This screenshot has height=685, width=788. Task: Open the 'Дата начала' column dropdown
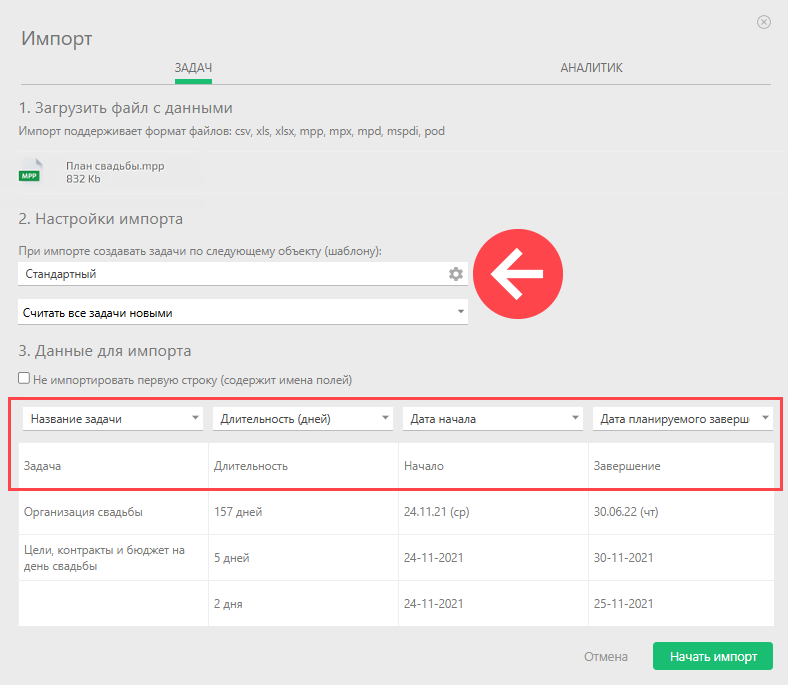click(492, 419)
